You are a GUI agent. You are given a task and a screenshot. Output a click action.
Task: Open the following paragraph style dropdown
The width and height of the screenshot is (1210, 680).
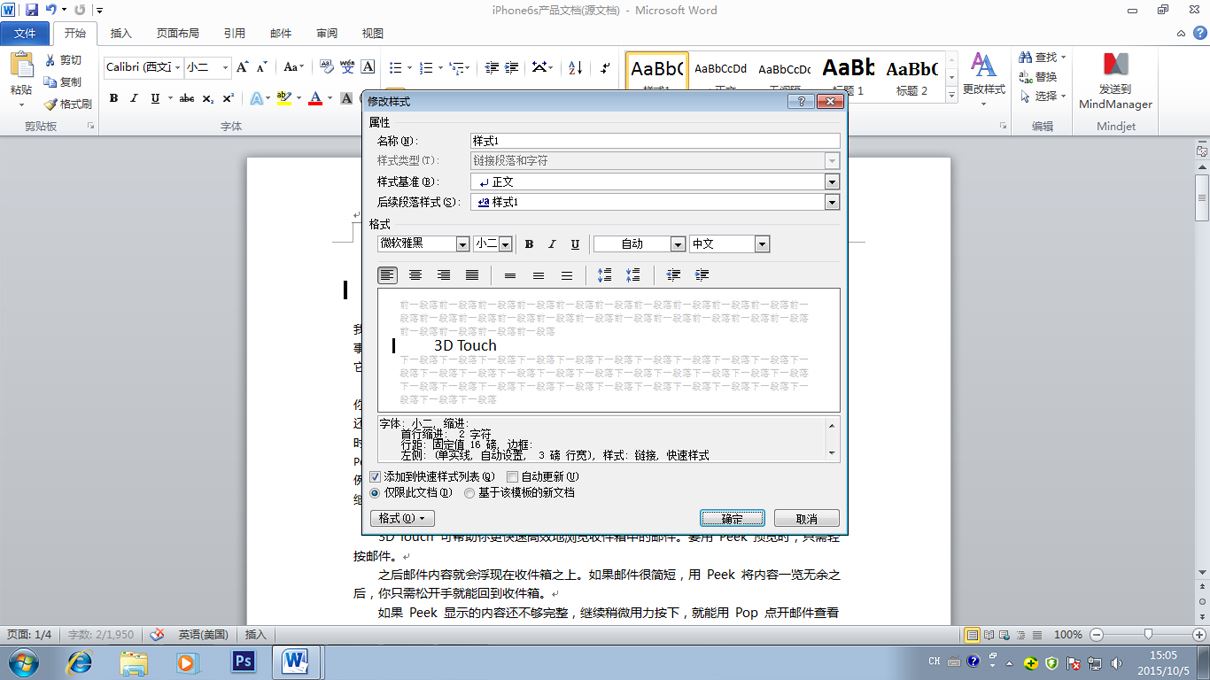tap(832, 202)
